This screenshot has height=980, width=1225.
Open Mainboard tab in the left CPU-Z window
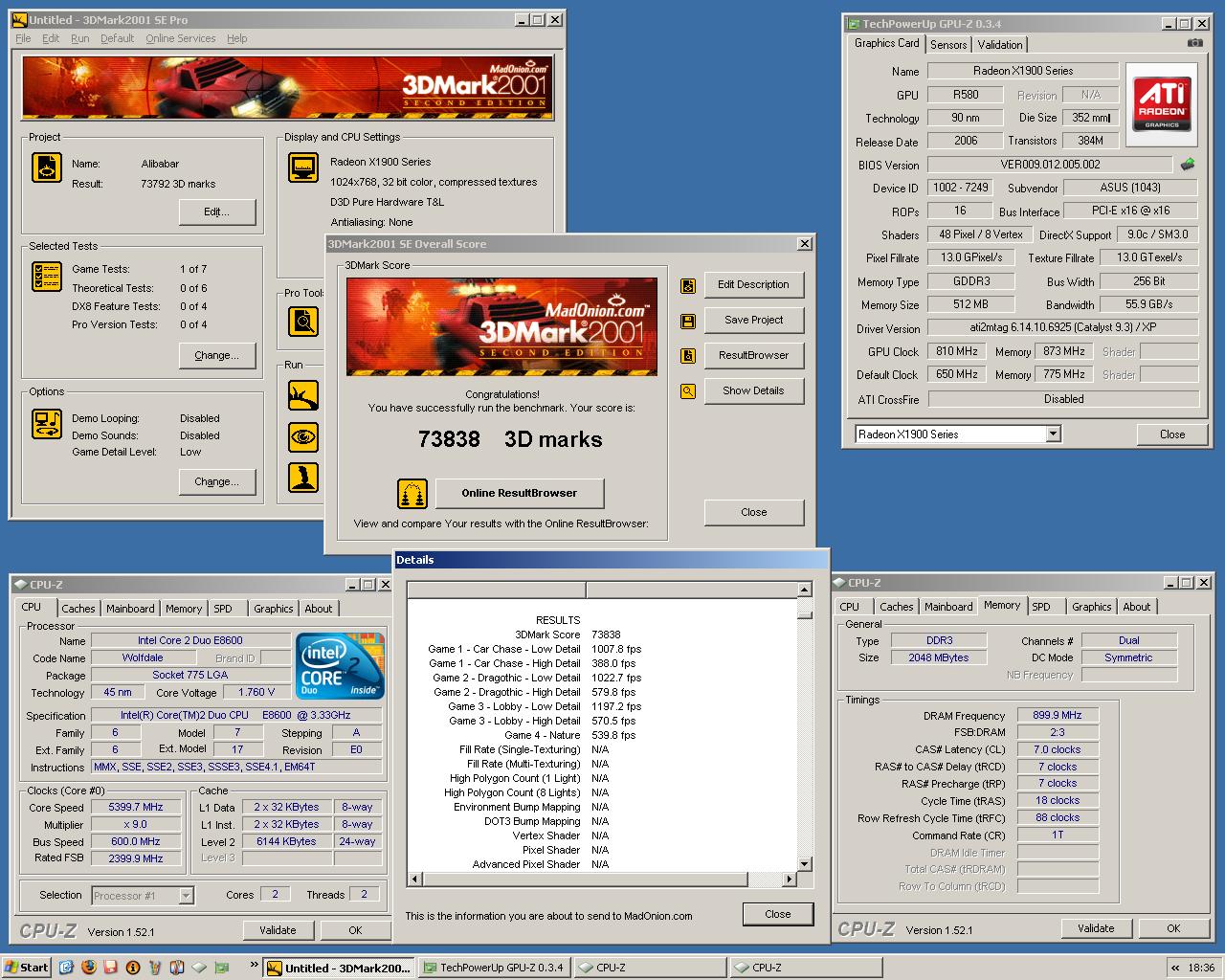click(130, 609)
